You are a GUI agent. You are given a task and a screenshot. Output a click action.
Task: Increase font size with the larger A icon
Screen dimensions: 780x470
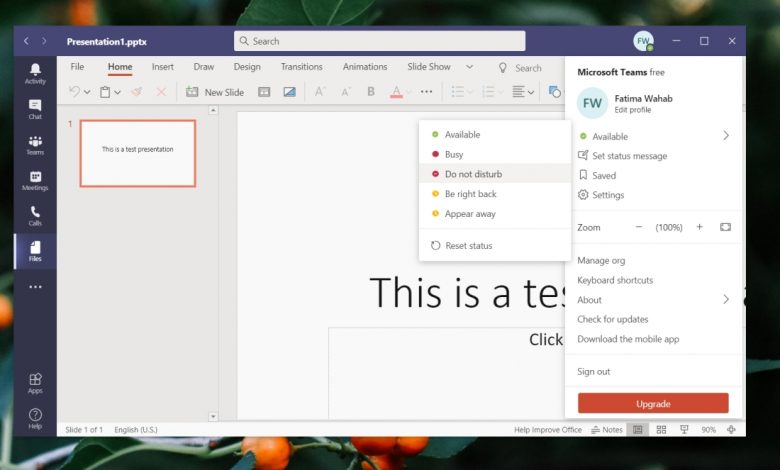pos(320,92)
